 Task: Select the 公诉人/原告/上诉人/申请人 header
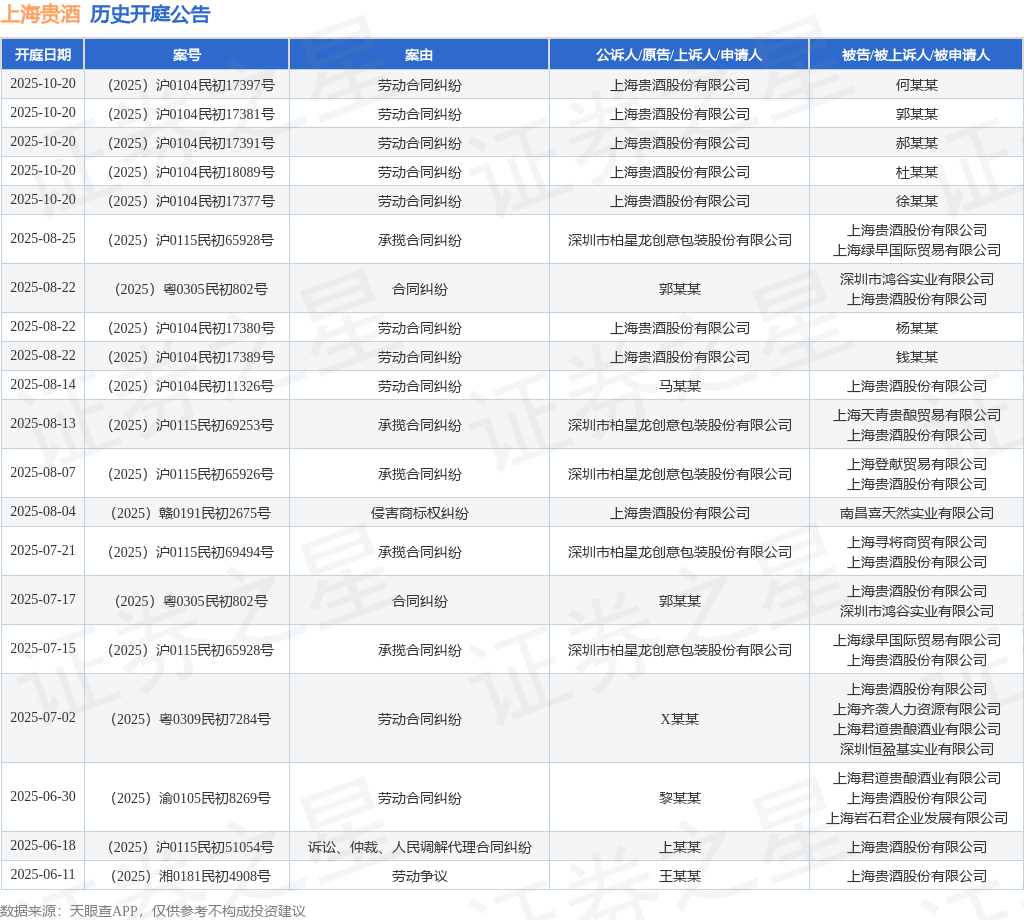[679, 55]
